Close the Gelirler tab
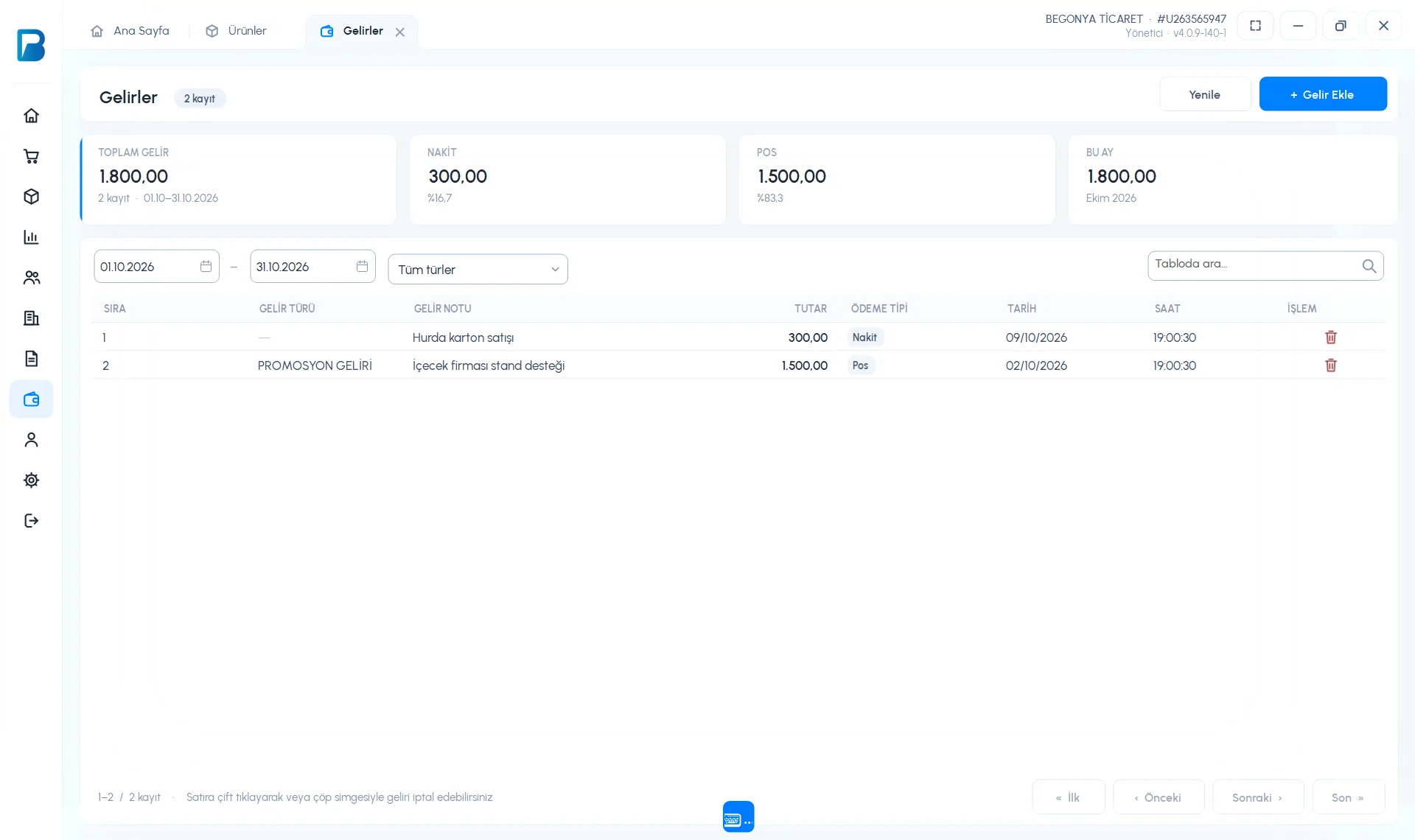 coord(399,32)
